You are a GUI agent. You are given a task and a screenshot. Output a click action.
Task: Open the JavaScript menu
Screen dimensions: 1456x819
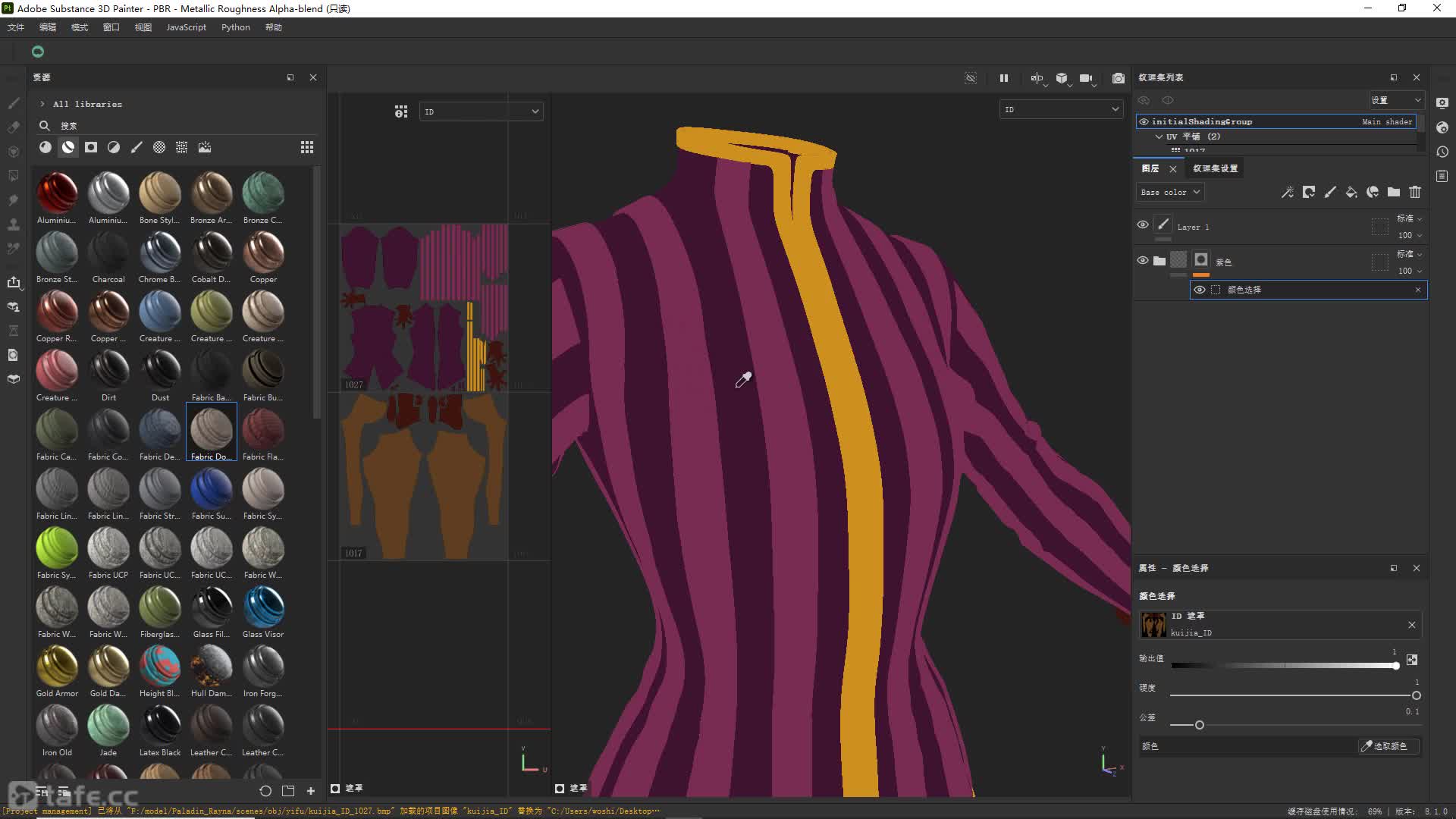186,27
